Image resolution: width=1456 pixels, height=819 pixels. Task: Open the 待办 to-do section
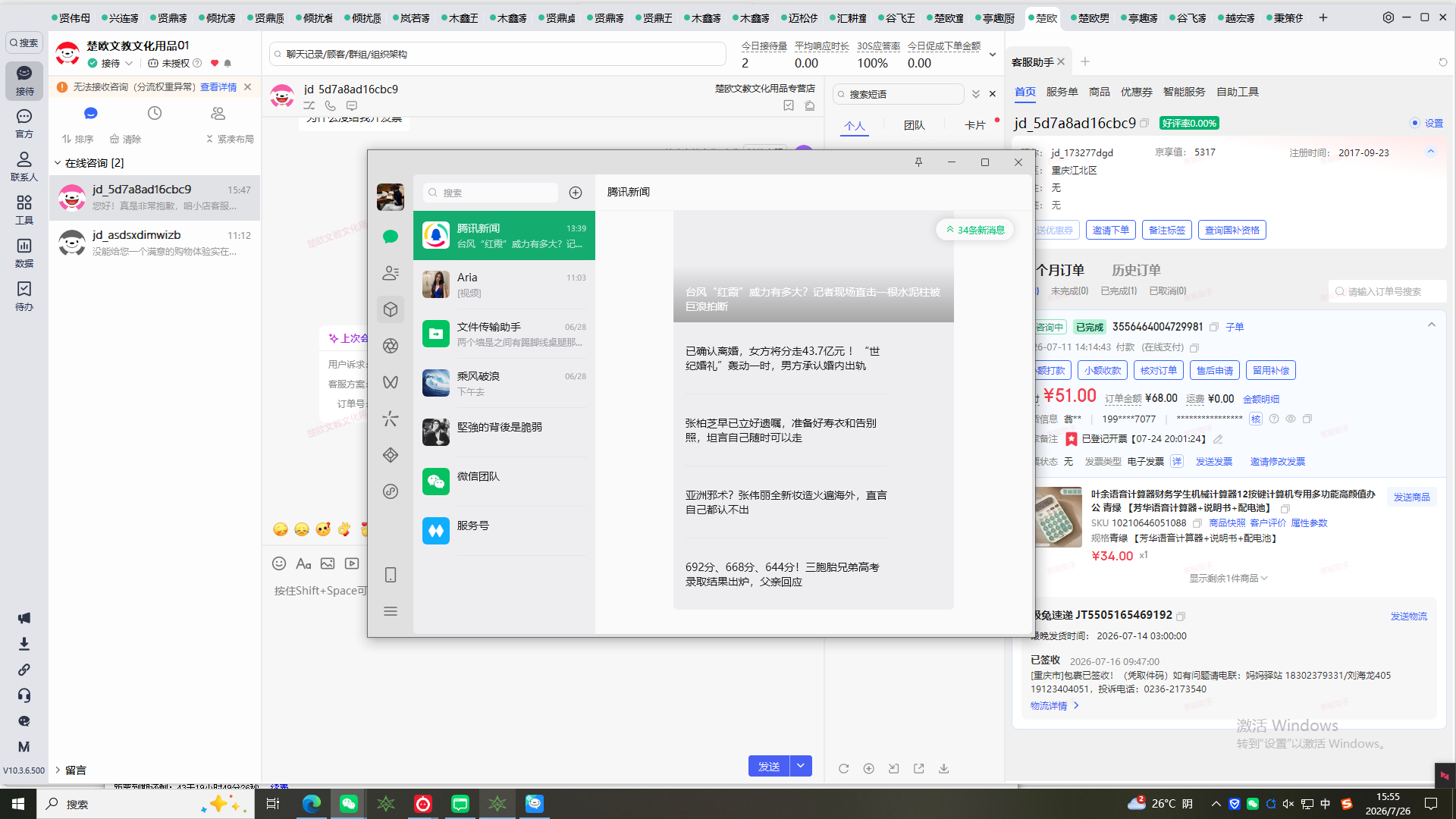(x=24, y=296)
